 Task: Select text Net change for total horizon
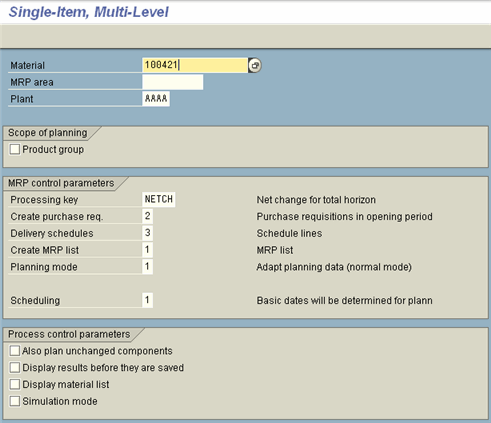point(316,200)
